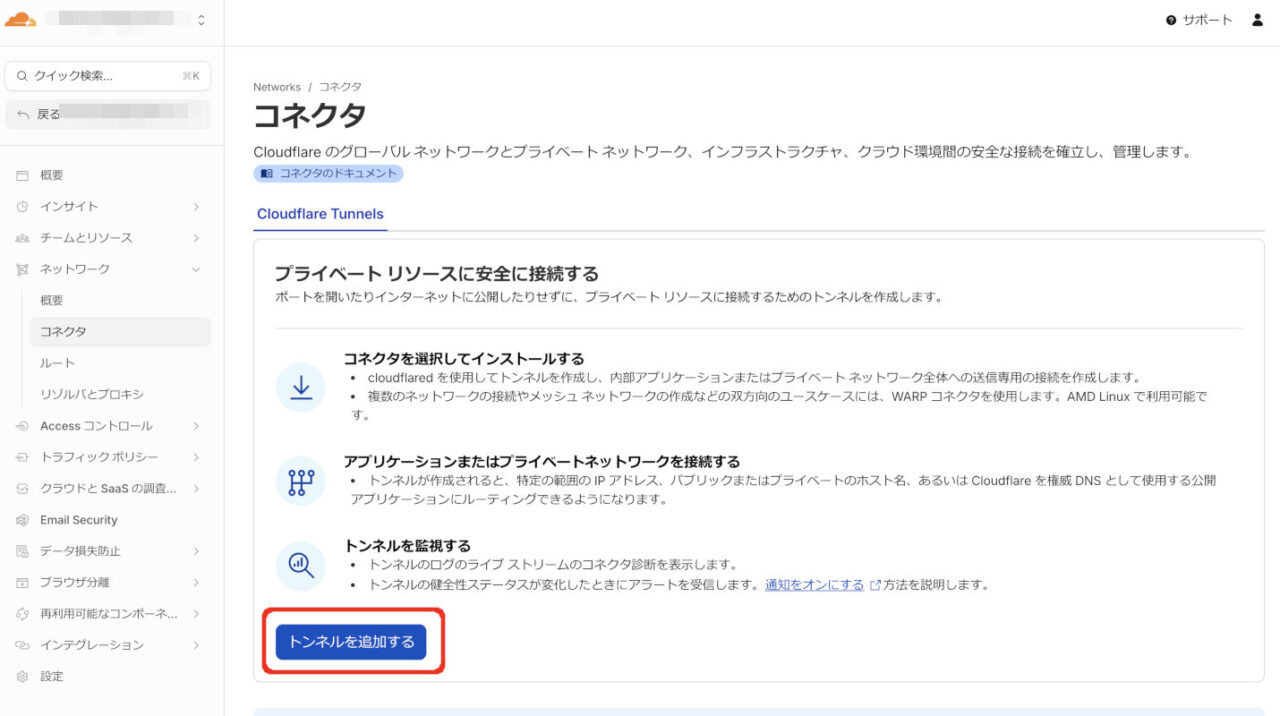Open the 通知をオンにする link
The image size is (1280, 716).
pyautogui.click(x=814, y=585)
